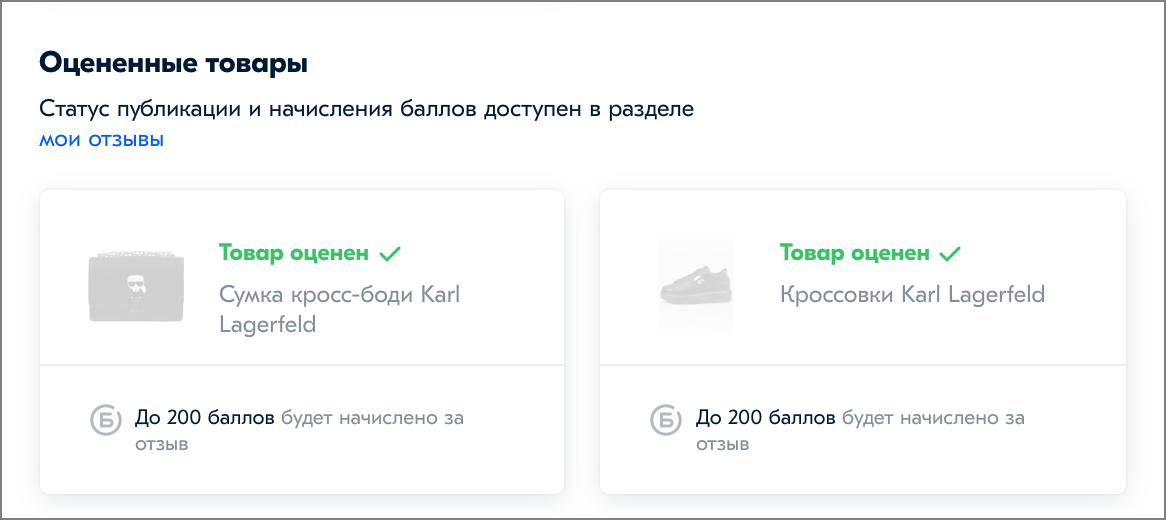Click the 'Оцененные товары' heading

[x=173, y=63]
